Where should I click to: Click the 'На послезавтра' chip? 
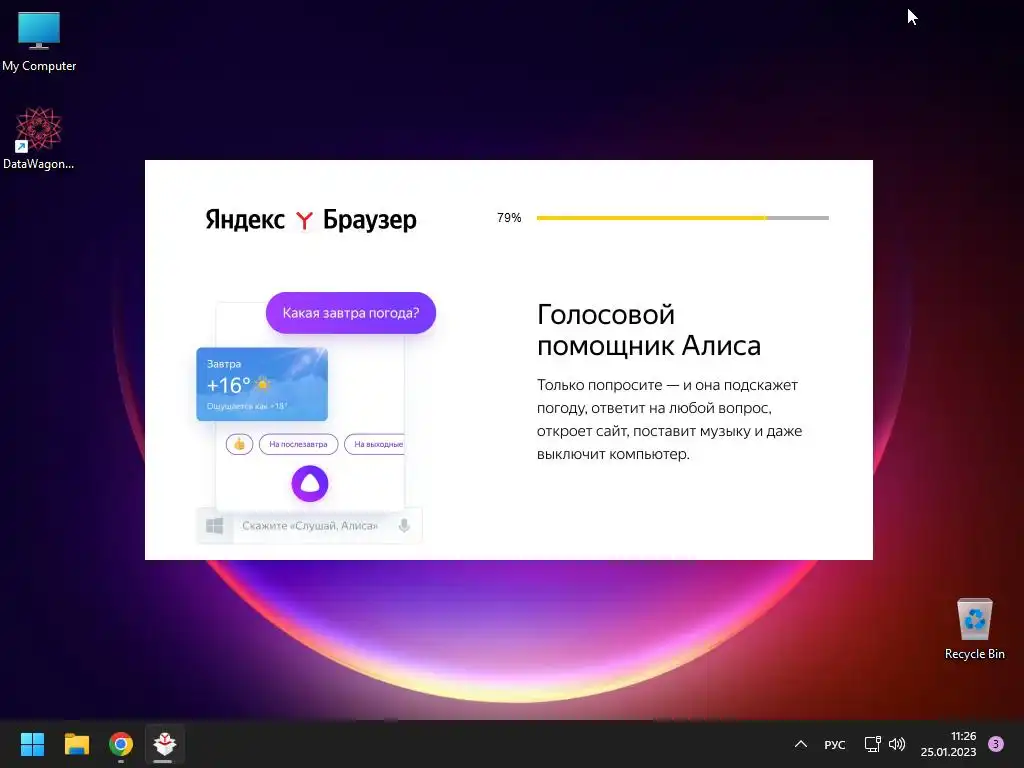point(298,444)
